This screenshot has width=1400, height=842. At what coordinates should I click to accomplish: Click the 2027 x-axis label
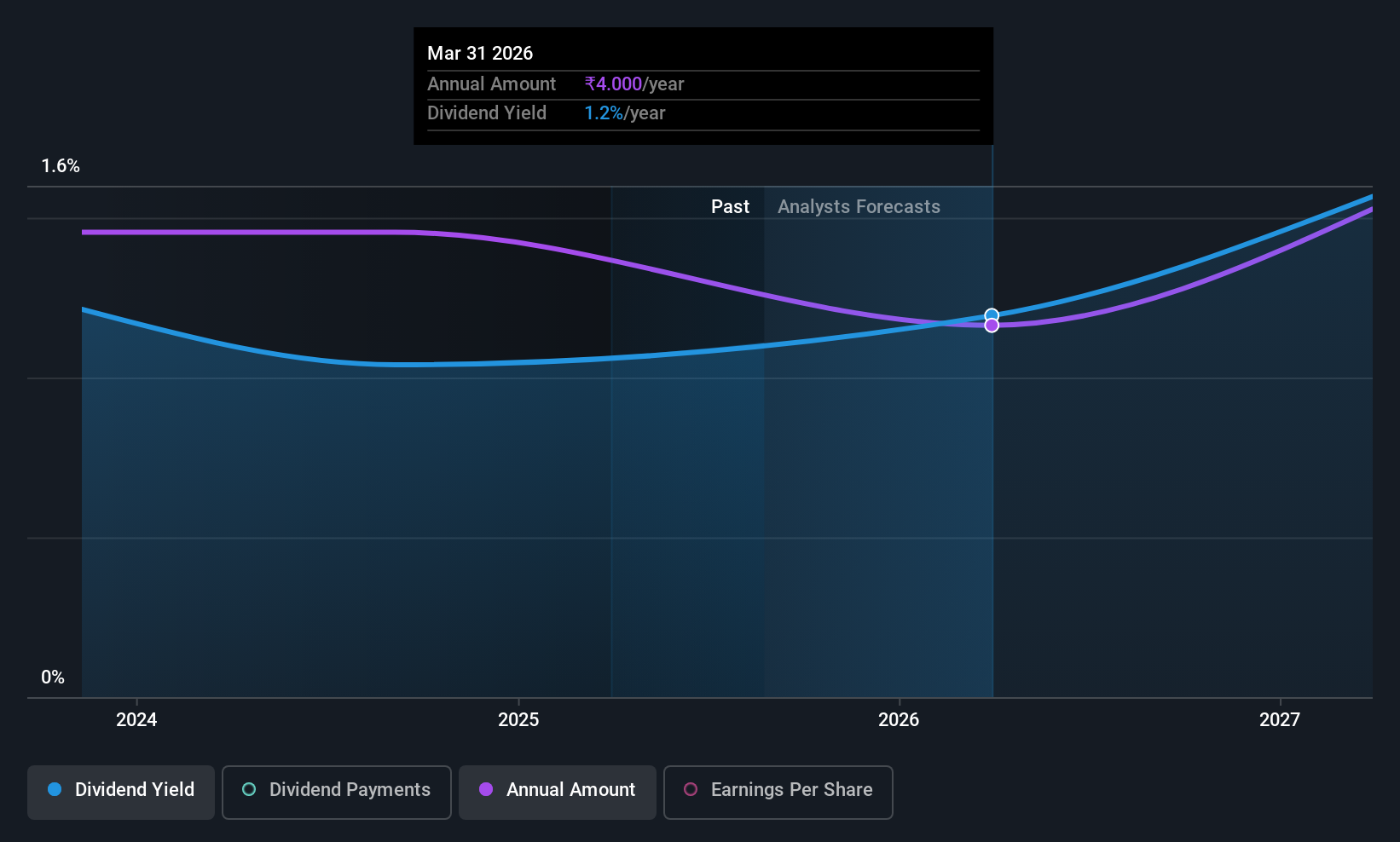(1280, 719)
